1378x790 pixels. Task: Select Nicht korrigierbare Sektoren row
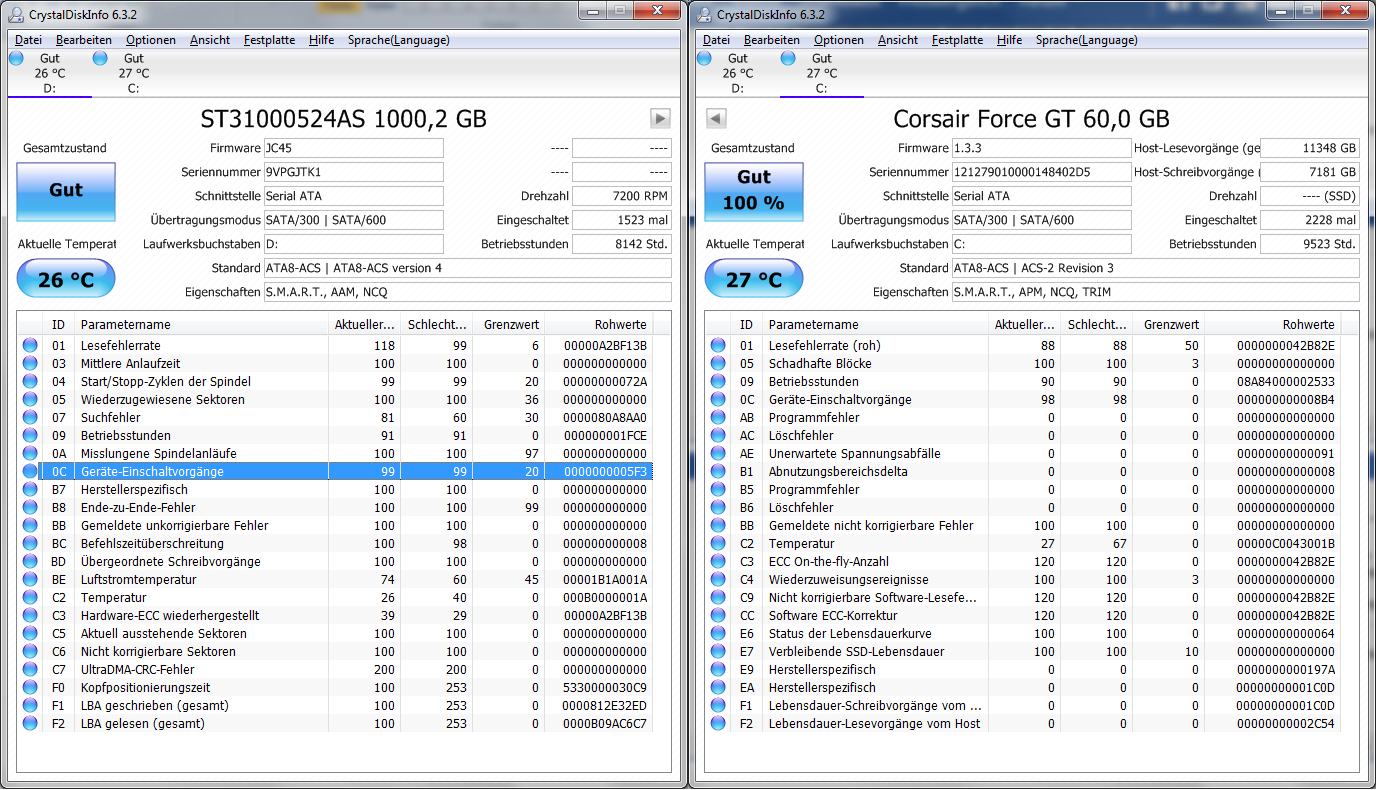click(x=336, y=652)
